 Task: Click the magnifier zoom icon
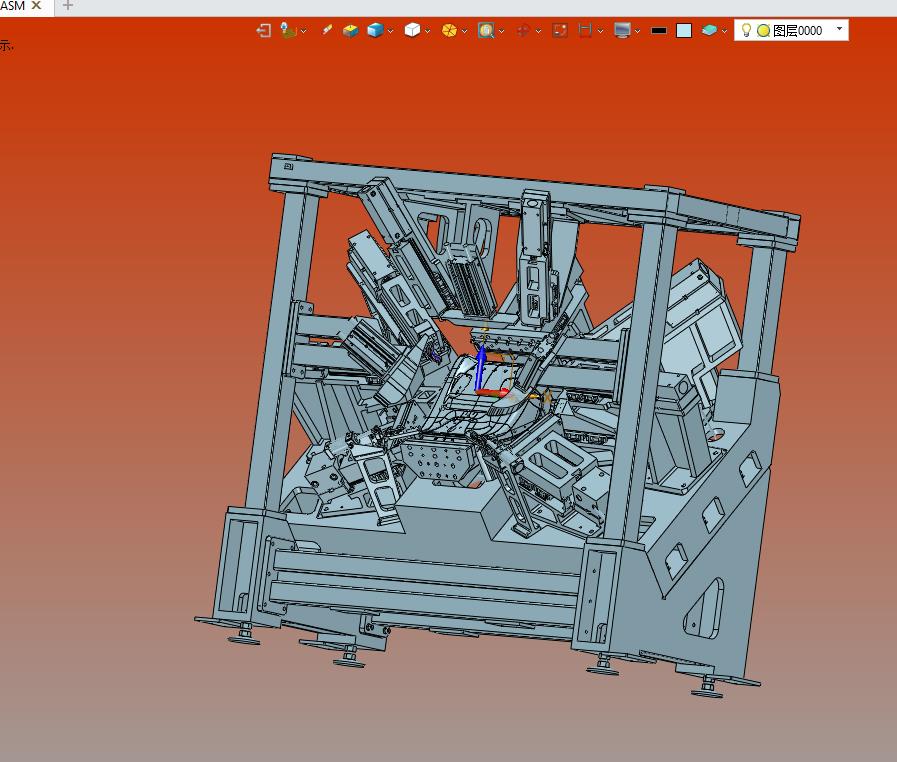click(x=486, y=30)
